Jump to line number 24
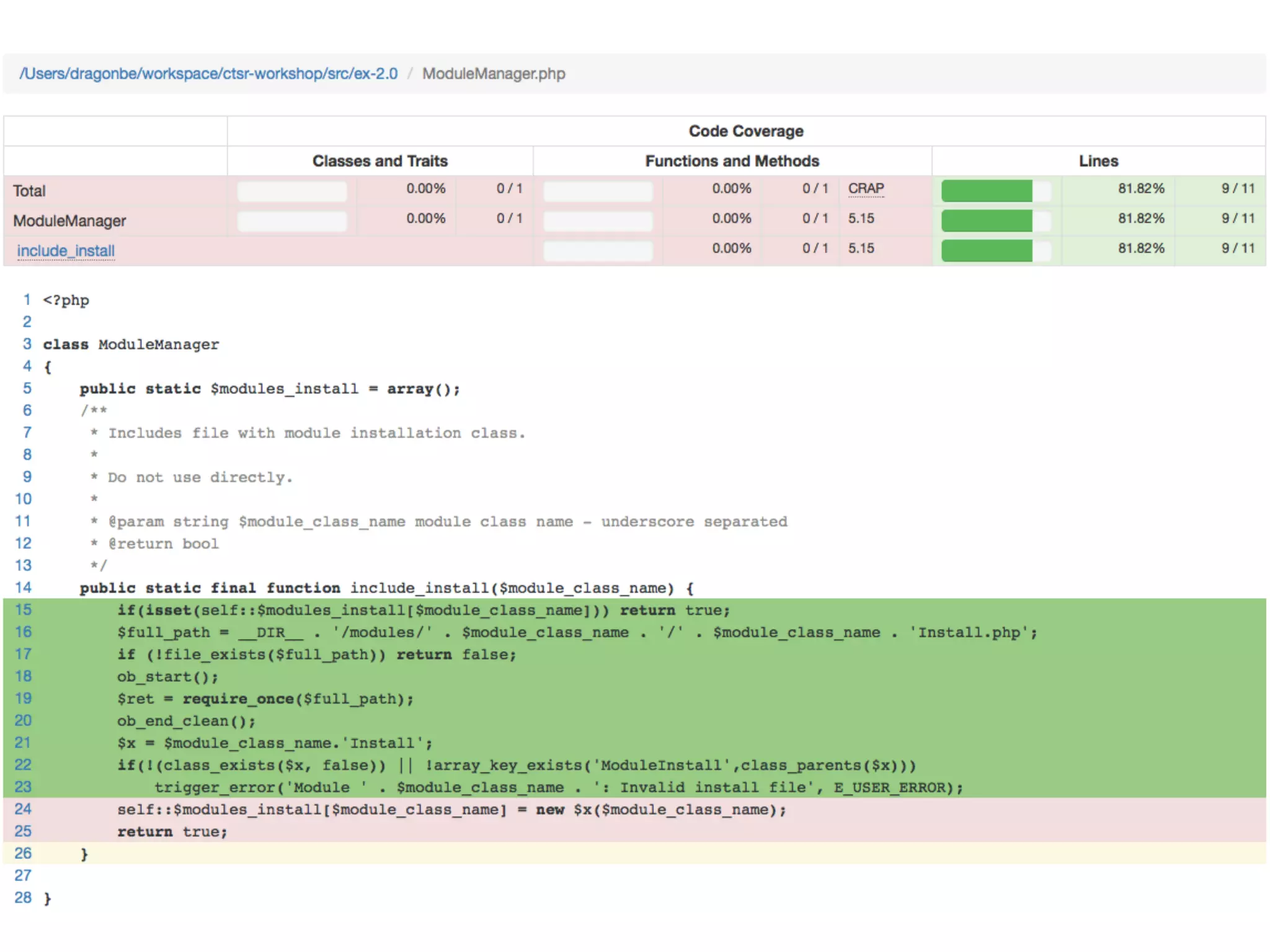The width and height of the screenshot is (1270, 952). click(x=23, y=809)
